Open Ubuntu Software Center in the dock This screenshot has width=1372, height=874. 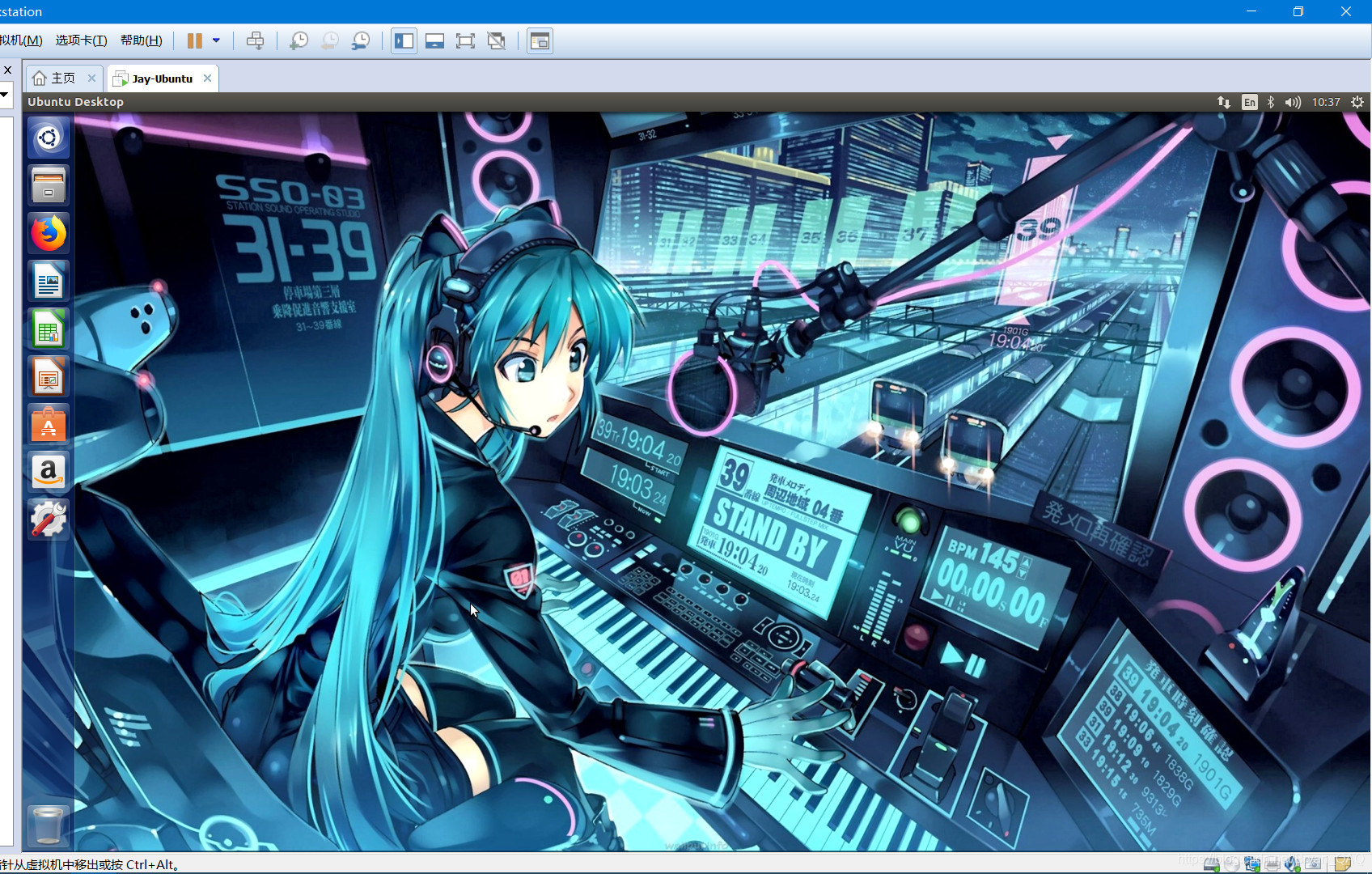click(x=49, y=424)
